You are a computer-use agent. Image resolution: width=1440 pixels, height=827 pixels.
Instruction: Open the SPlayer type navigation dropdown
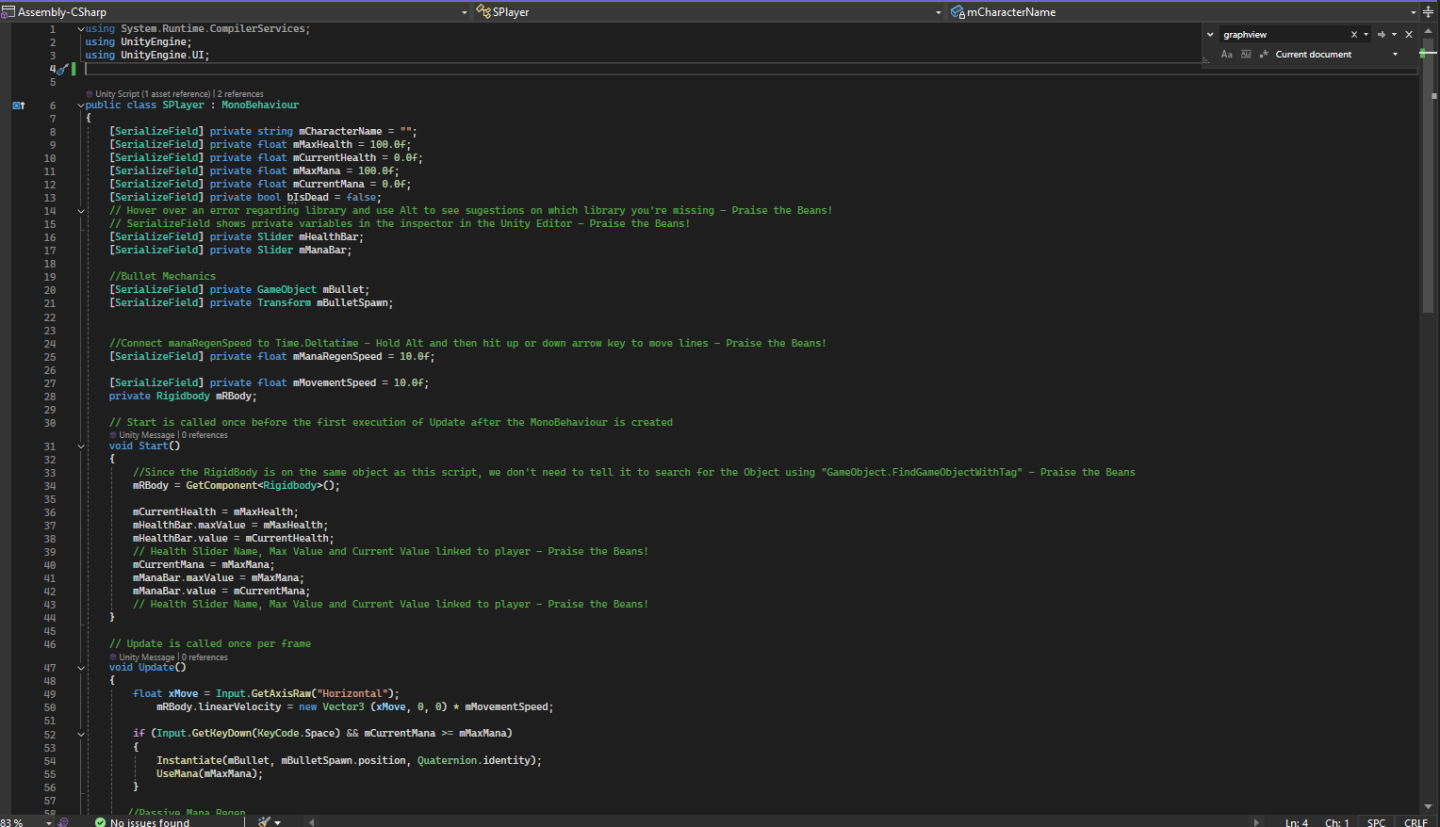(x=938, y=12)
